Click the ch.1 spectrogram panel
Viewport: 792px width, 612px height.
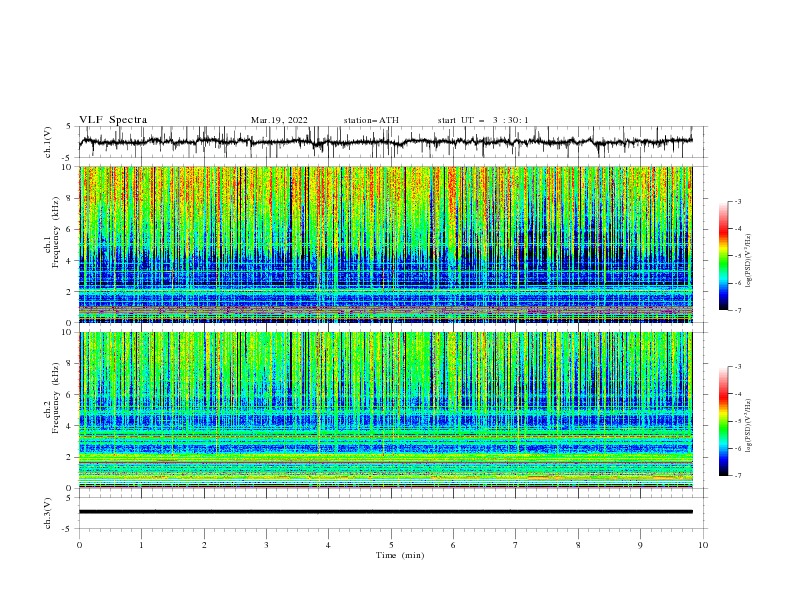tap(385, 244)
